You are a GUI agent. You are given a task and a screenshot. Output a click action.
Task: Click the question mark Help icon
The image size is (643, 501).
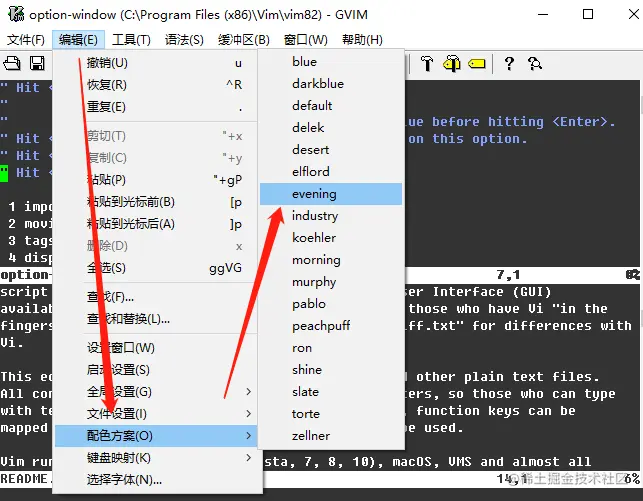pyautogui.click(x=509, y=64)
